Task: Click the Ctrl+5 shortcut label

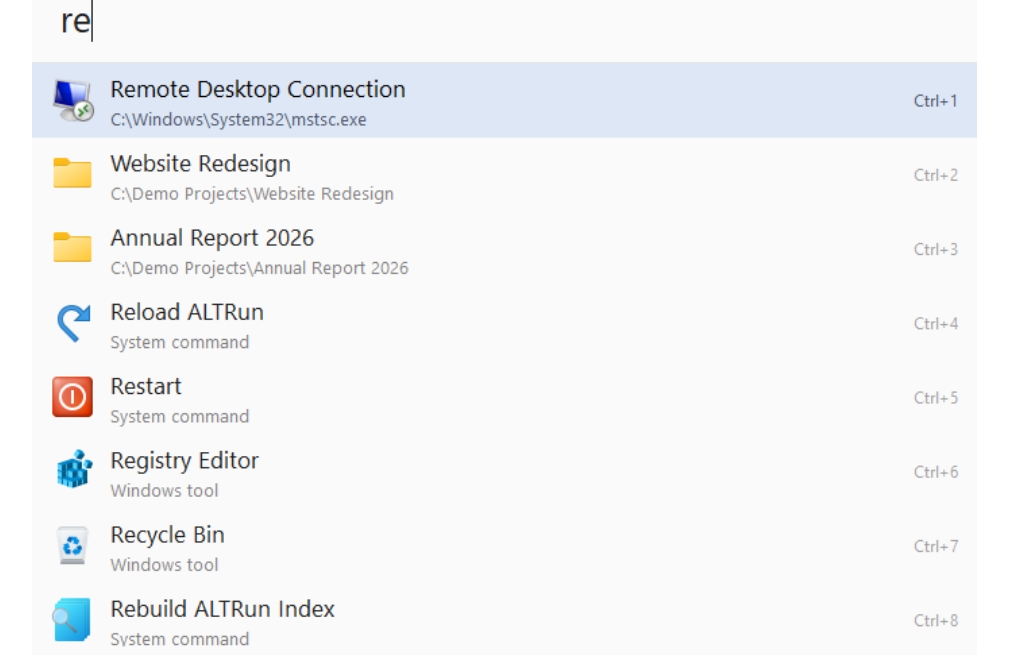Action: 935,398
